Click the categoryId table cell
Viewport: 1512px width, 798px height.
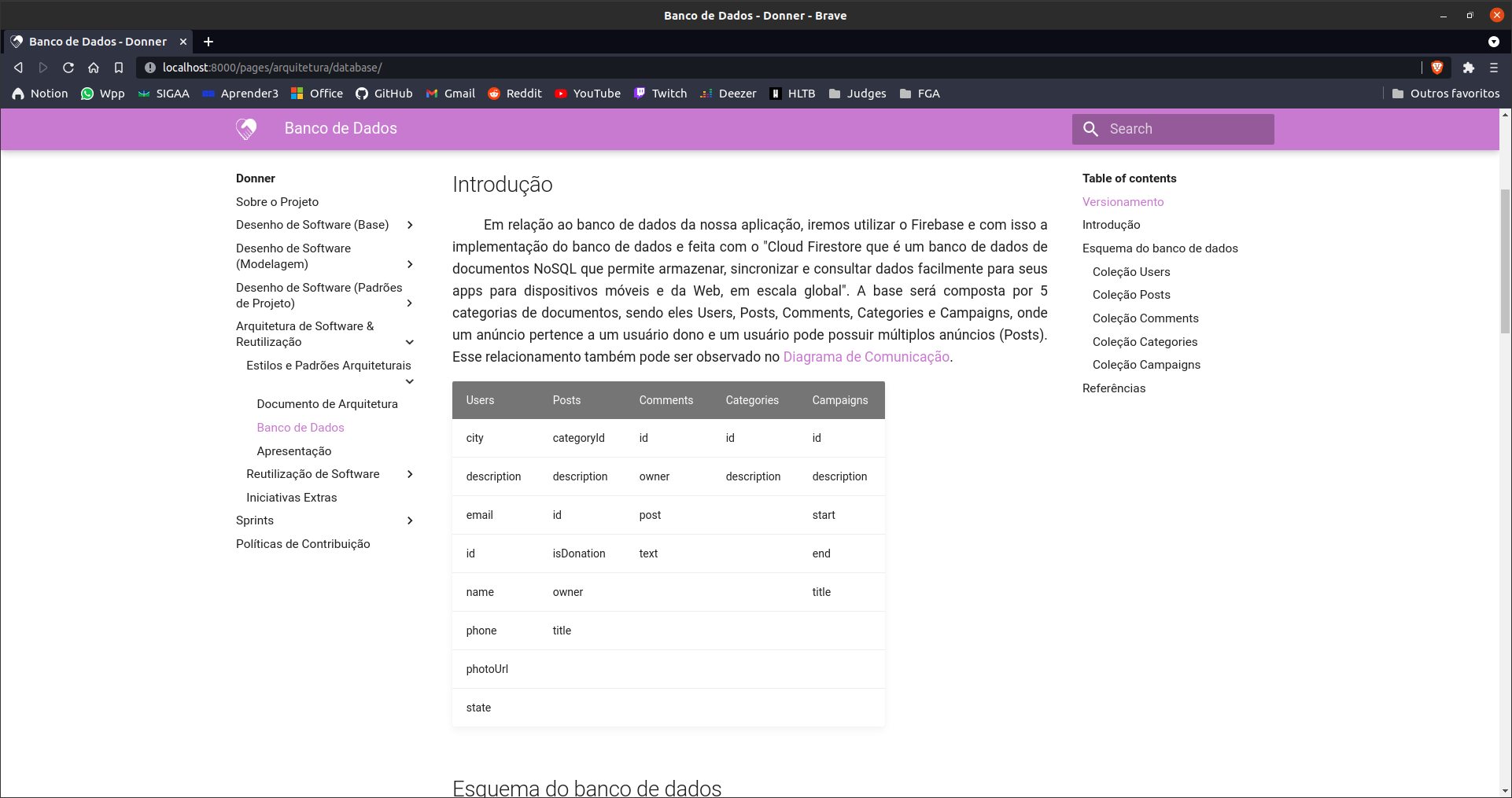click(578, 438)
